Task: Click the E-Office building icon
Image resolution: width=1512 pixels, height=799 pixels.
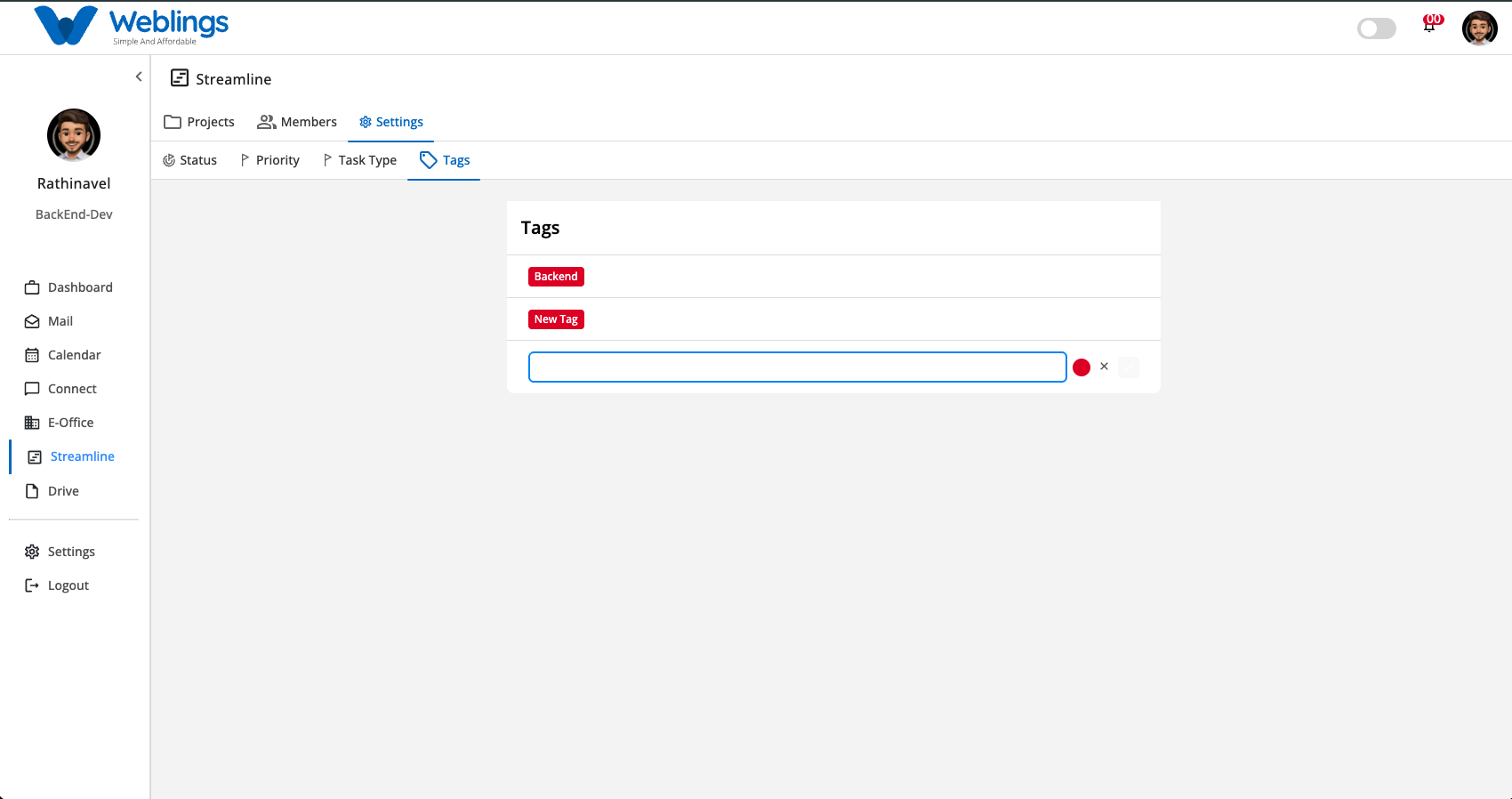Action: 32,423
